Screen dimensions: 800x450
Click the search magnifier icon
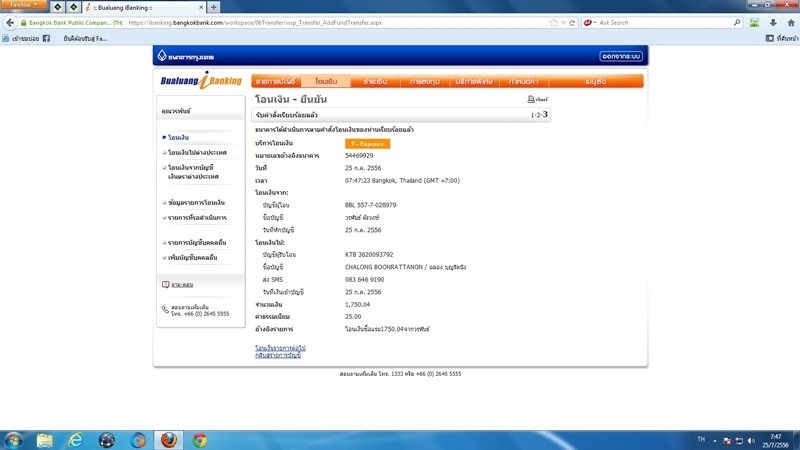coord(737,22)
